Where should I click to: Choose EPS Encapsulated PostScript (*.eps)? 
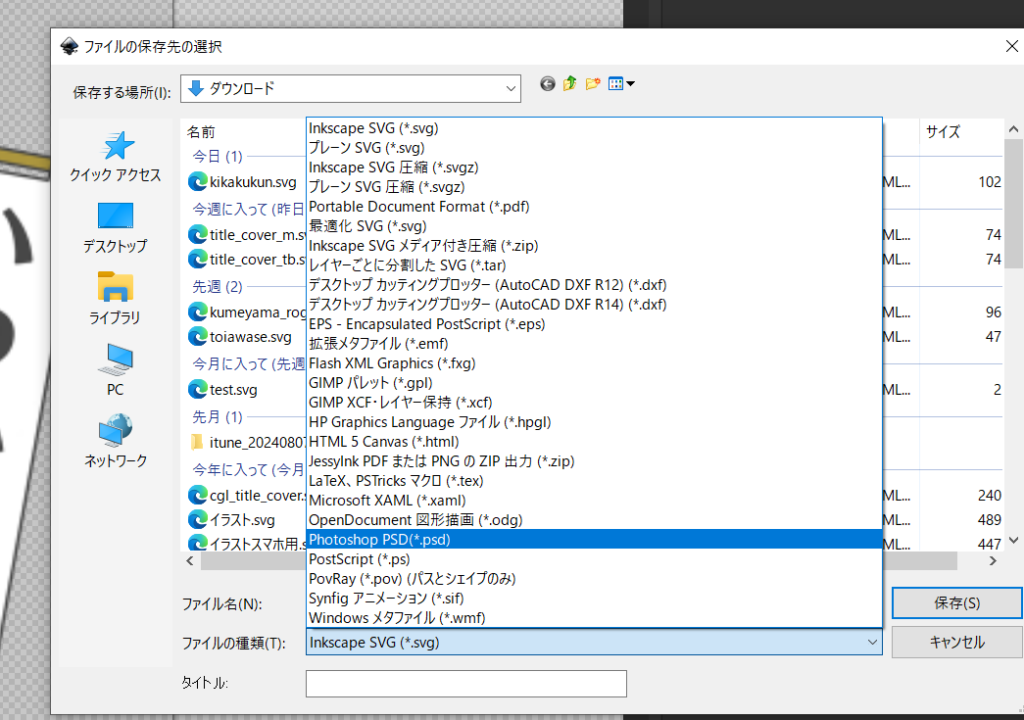click(594, 324)
